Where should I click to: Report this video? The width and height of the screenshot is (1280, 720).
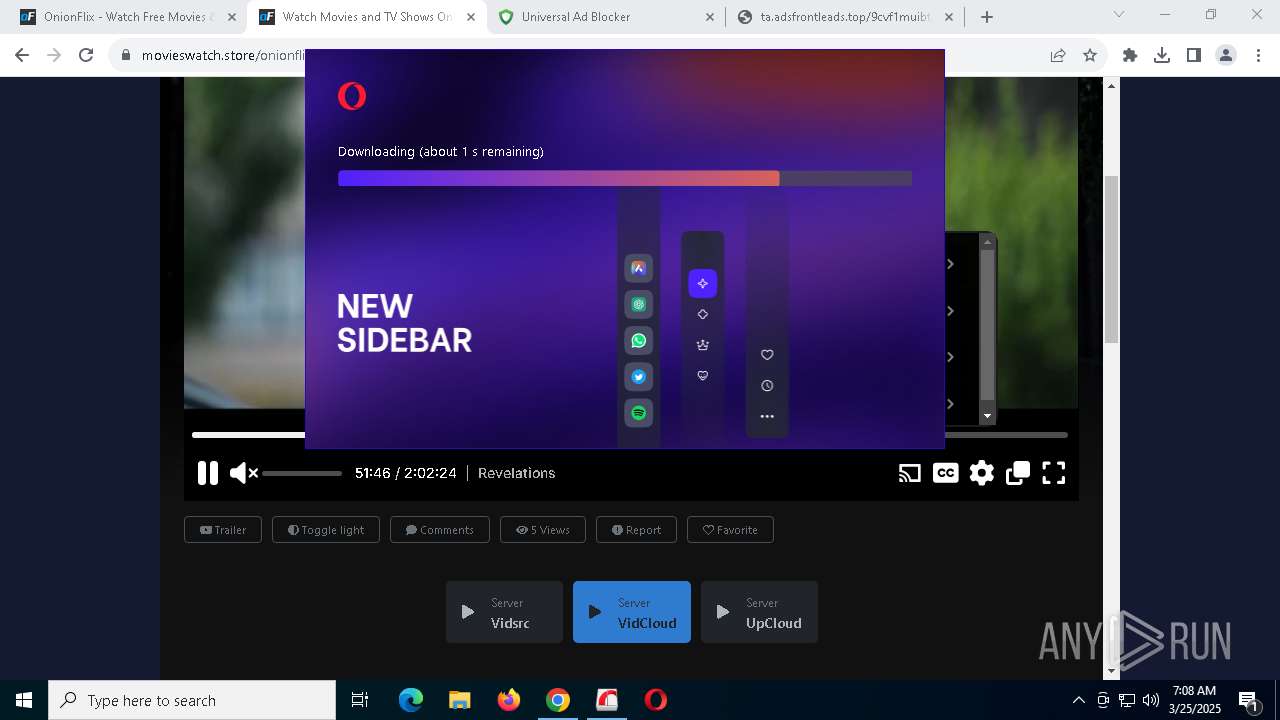point(636,530)
